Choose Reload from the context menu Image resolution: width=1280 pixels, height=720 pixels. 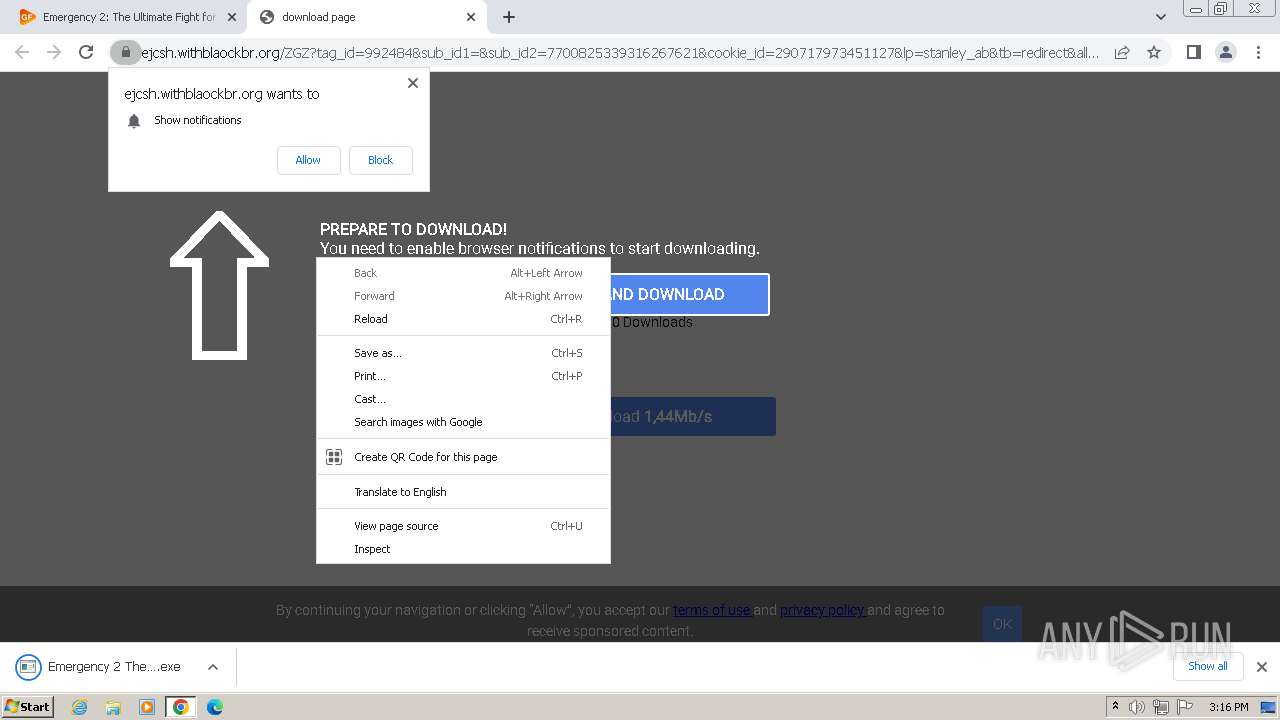coord(463,319)
